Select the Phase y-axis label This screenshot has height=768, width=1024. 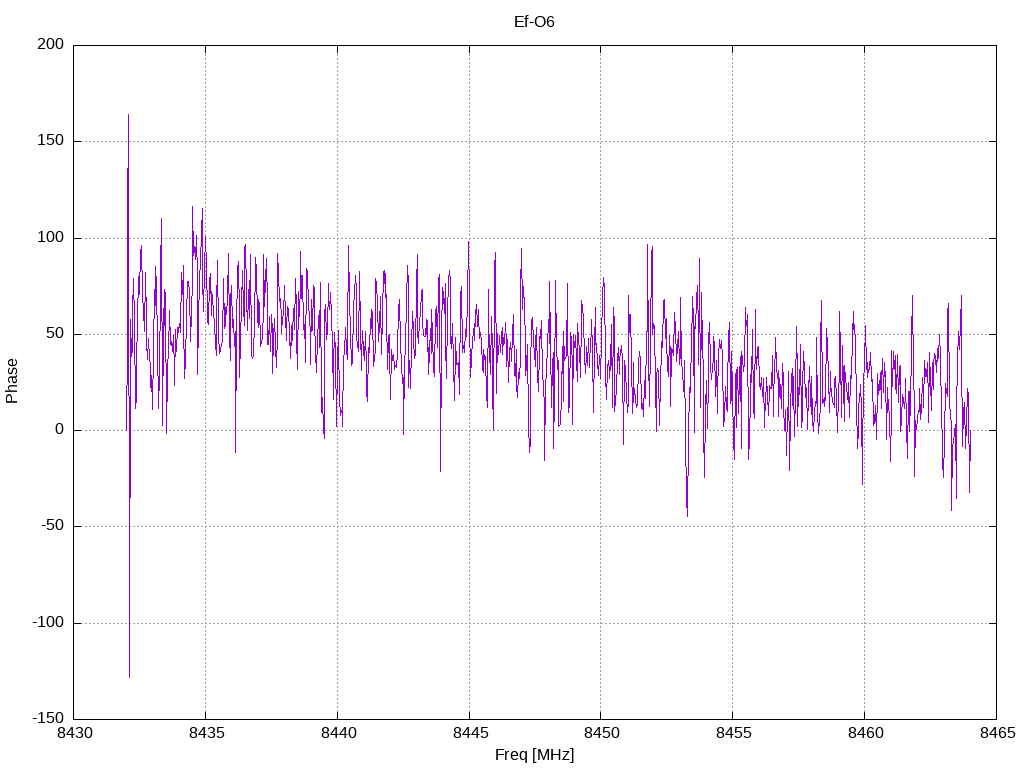point(11,381)
